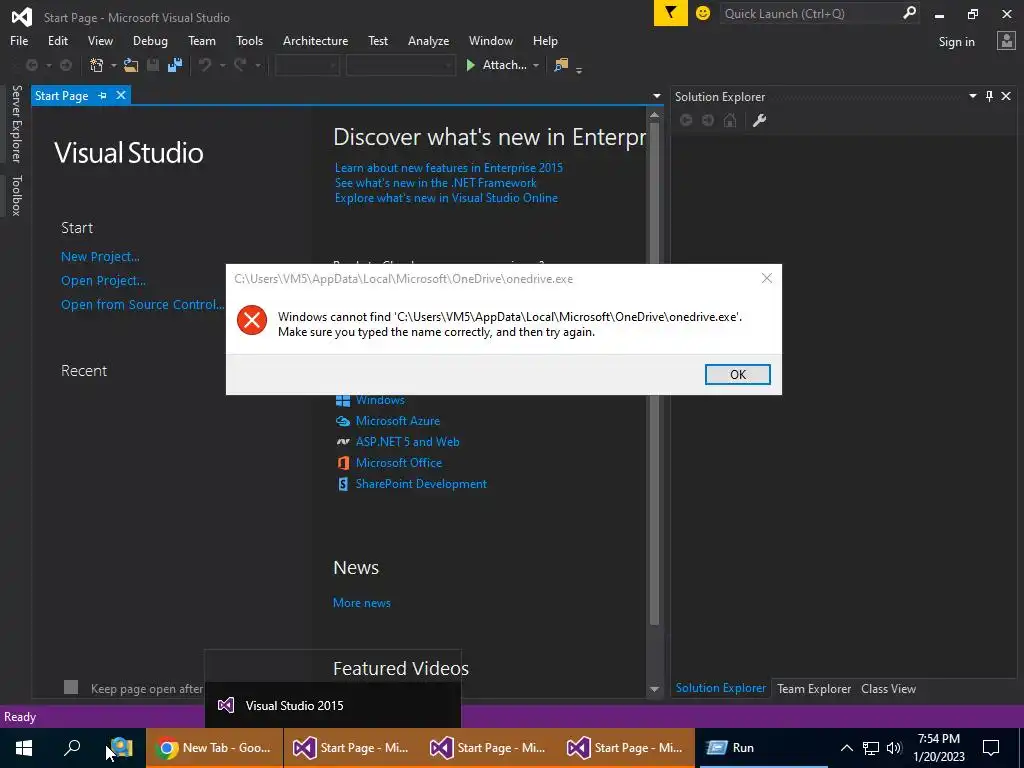Screen dimensions: 1024x768
Task: Toggle Keep page open after checkbox
Action: pyautogui.click(x=71, y=687)
